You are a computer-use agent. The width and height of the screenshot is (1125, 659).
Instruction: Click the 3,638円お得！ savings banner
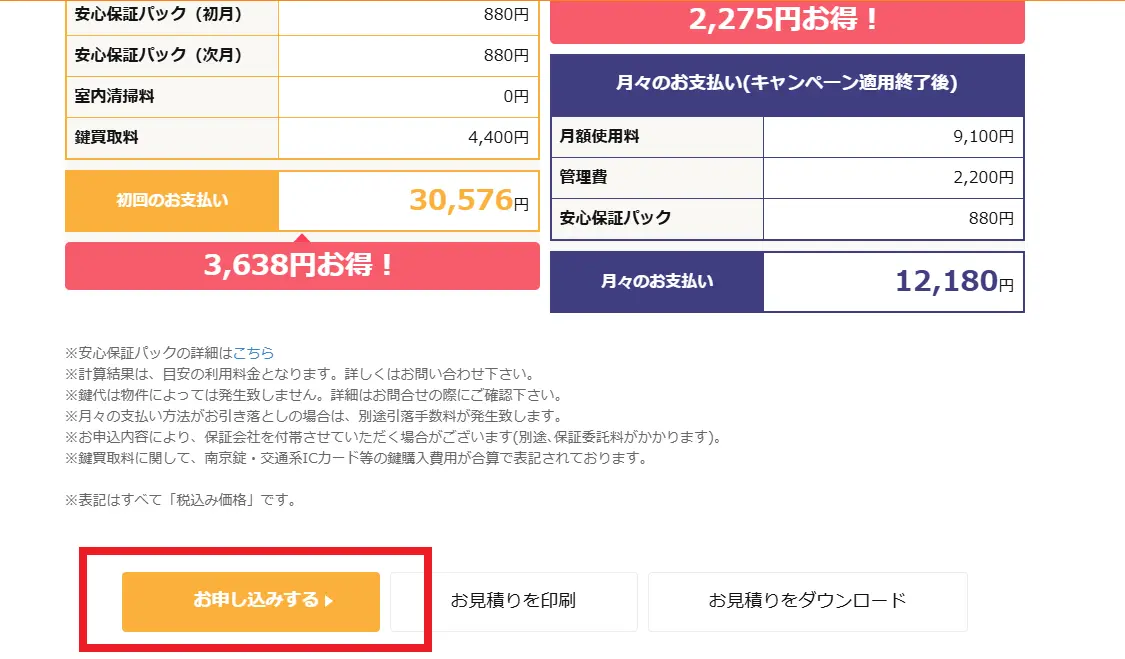(x=301, y=266)
